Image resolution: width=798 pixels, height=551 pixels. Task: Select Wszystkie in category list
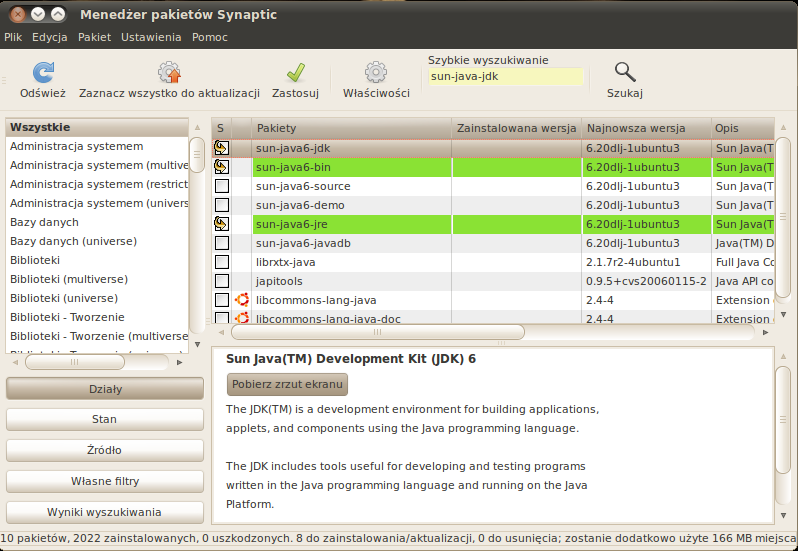click(97, 127)
